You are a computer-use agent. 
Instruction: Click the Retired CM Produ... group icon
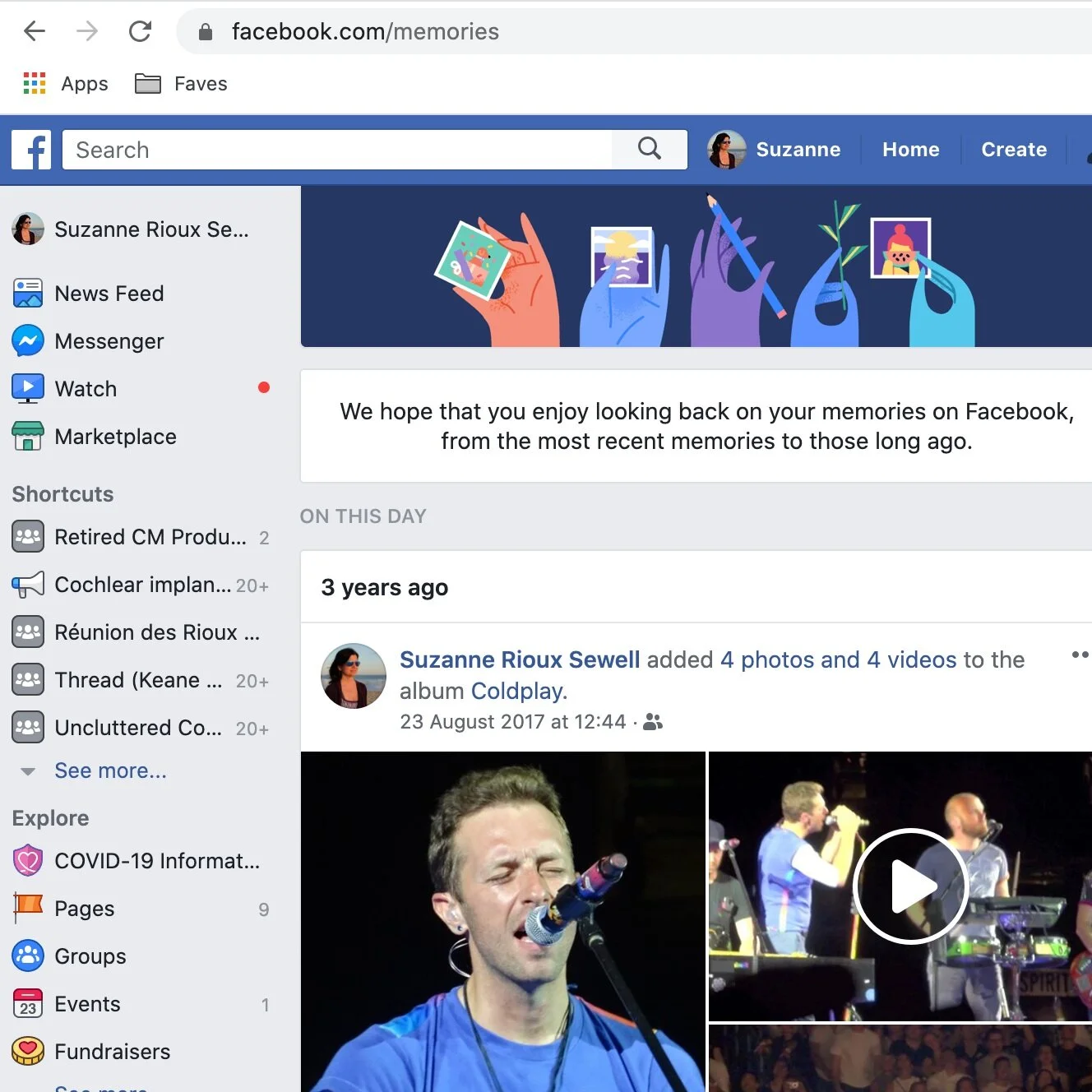click(28, 537)
